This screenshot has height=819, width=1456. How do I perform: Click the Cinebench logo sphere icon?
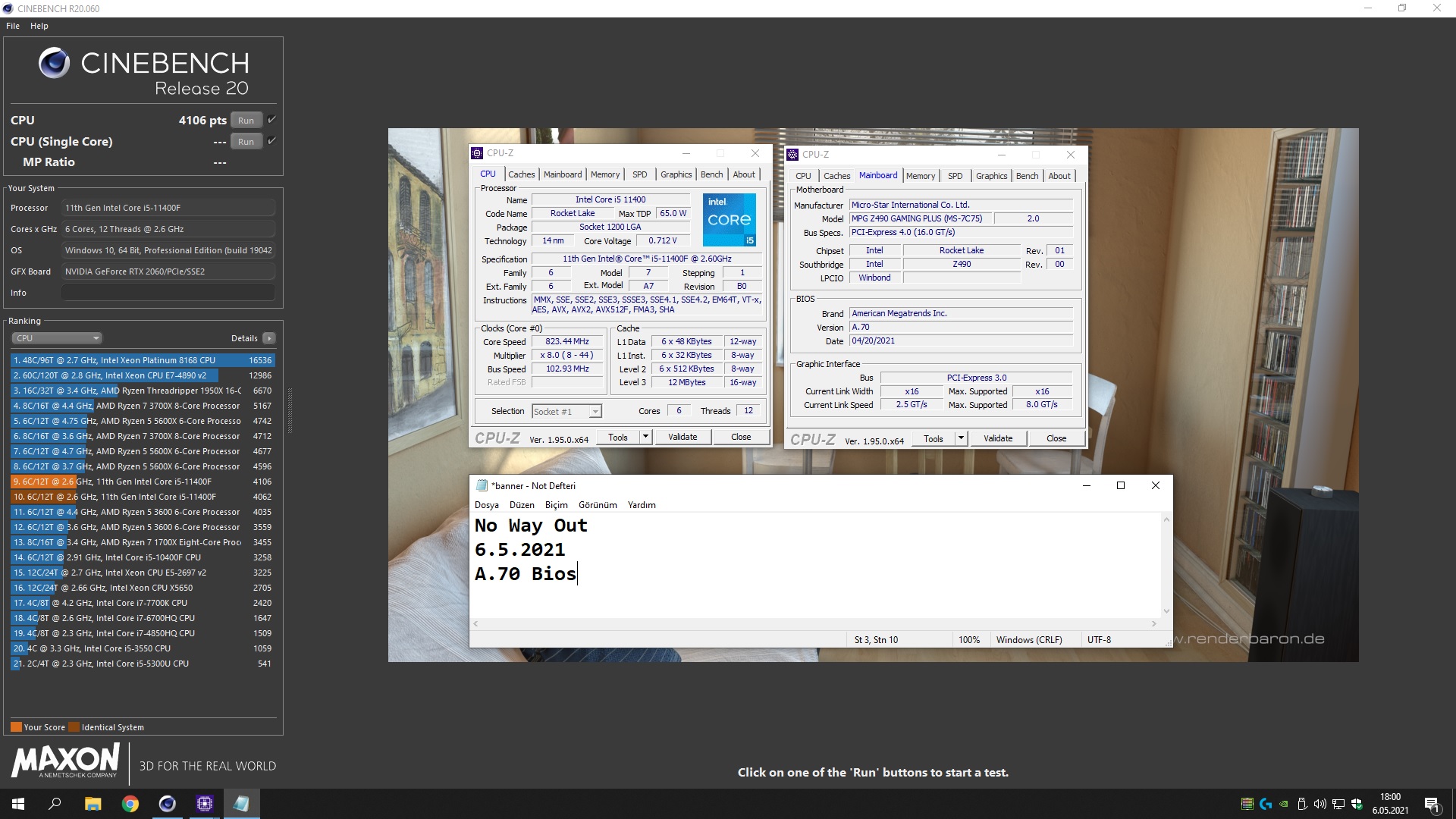pos(54,63)
